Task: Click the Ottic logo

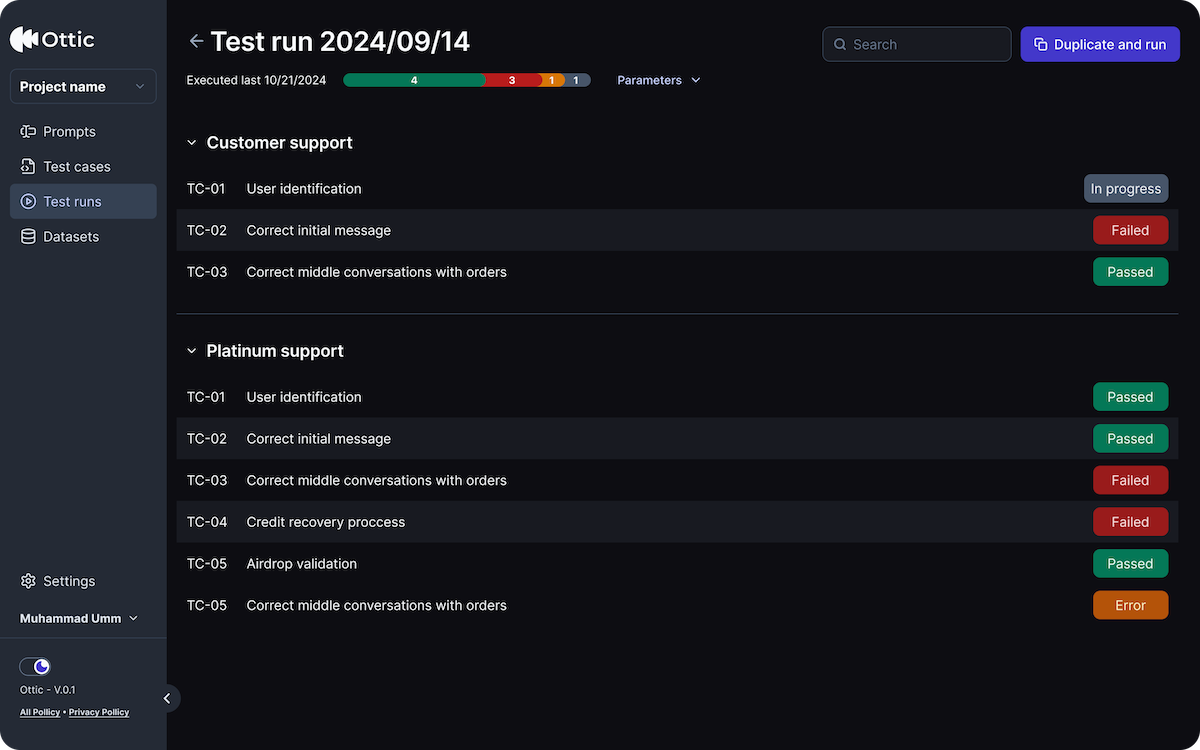Action: tap(52, 39)
